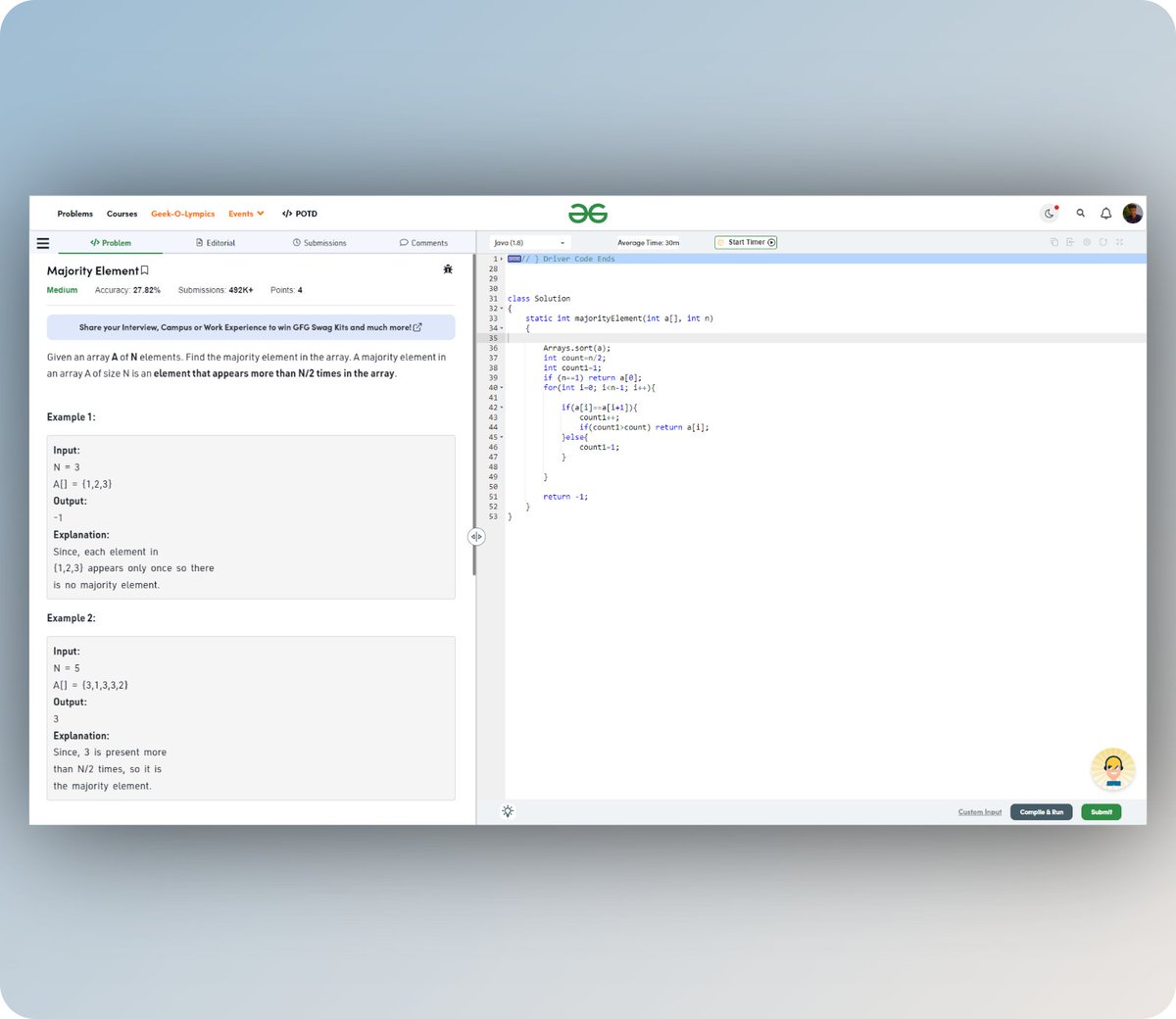Click the problem panel vertical scrollbar

pos(474,416)
